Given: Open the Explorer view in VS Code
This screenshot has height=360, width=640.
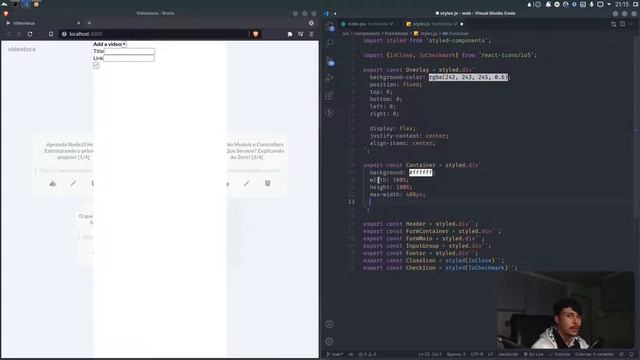Looking at the screenshot, I should pyautogui.click(x=330, y=27).
